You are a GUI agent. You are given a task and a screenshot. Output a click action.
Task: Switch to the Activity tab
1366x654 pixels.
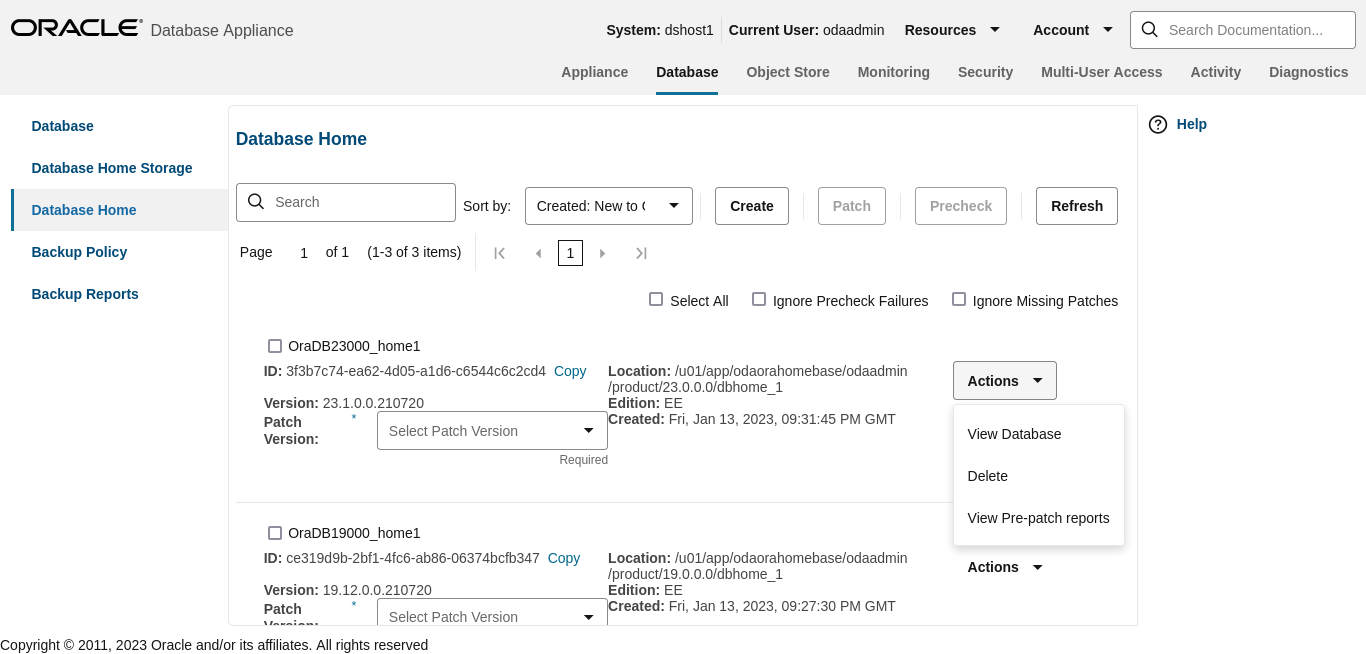coord(1216,72)
